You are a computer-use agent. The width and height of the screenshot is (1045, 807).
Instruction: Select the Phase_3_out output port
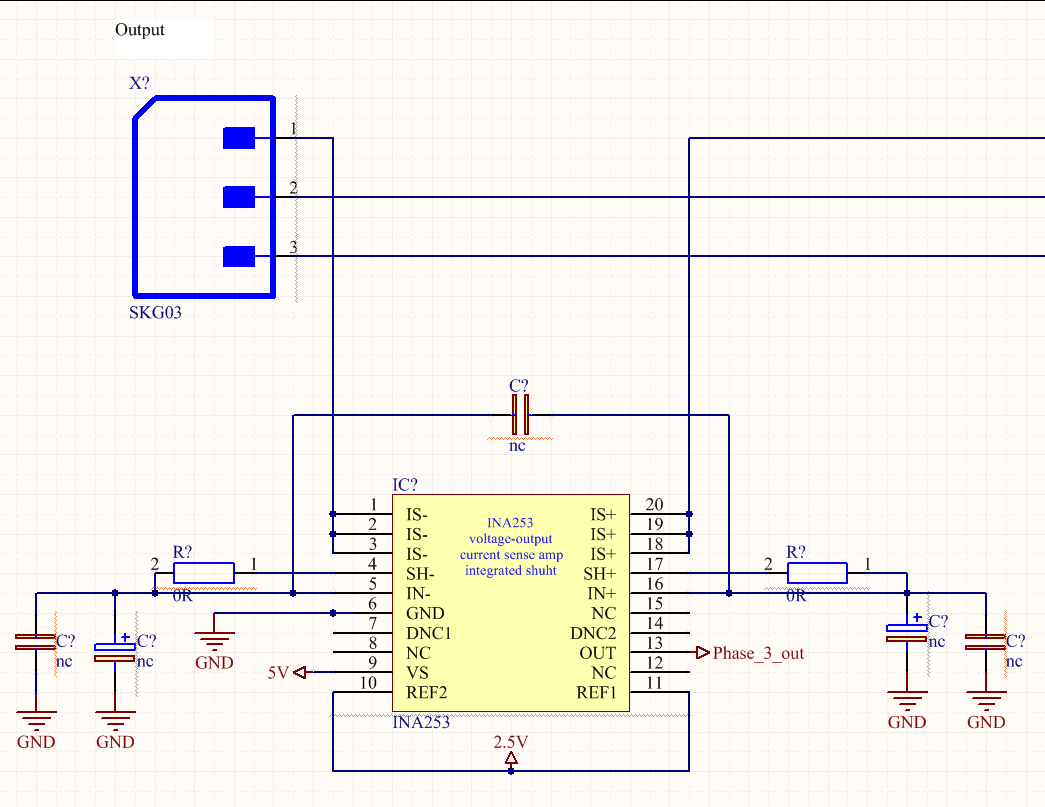click(750, 653)
